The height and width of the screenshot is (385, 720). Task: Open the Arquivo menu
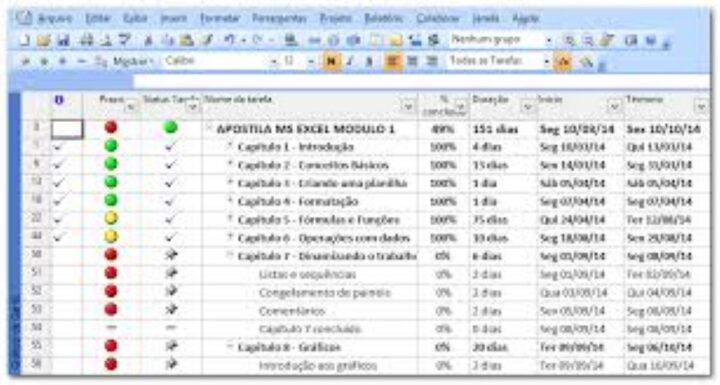[x=55, y=18]
